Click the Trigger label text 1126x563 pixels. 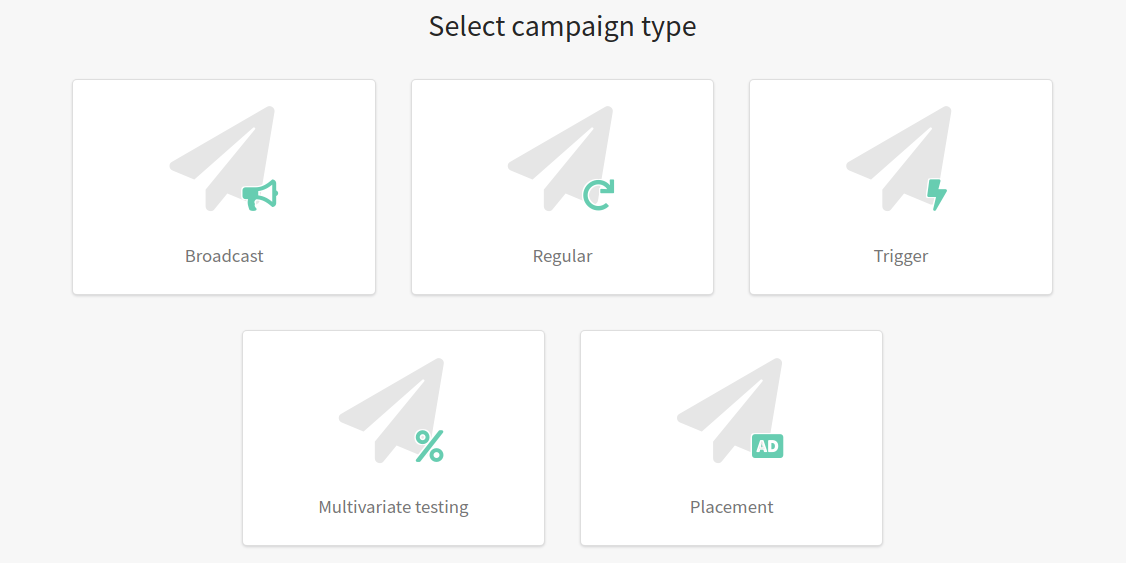coord(901,256)
